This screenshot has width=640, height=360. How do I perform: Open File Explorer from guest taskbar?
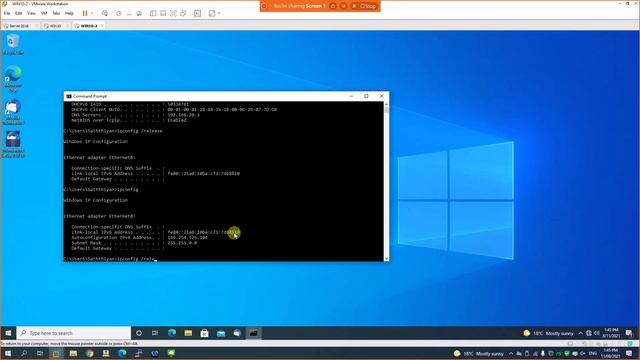click(x=188, y=333)
